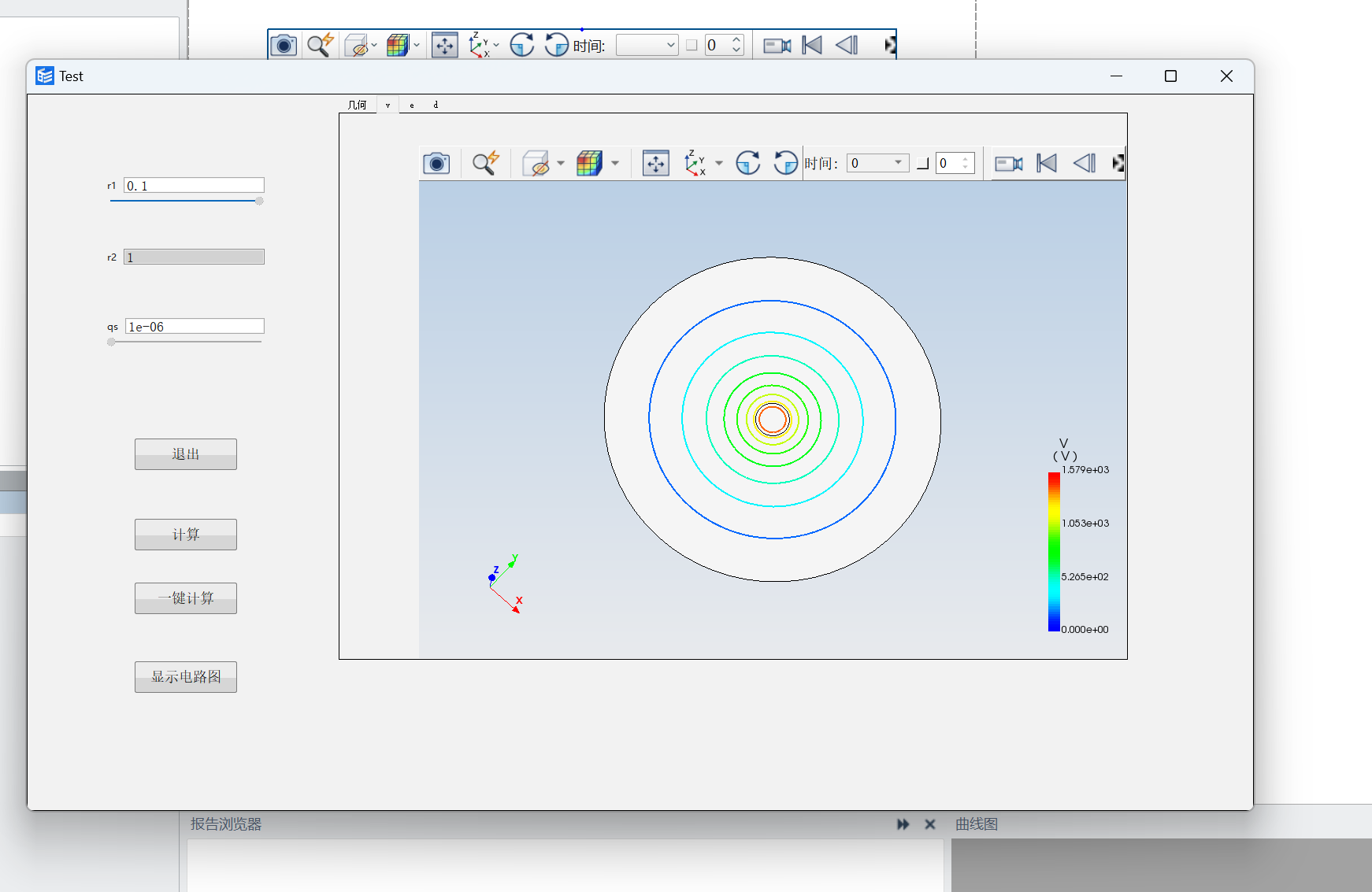Click background window's quick zoom magnifier icon
Screen dimensions: 1372x892
coord(320,45)
